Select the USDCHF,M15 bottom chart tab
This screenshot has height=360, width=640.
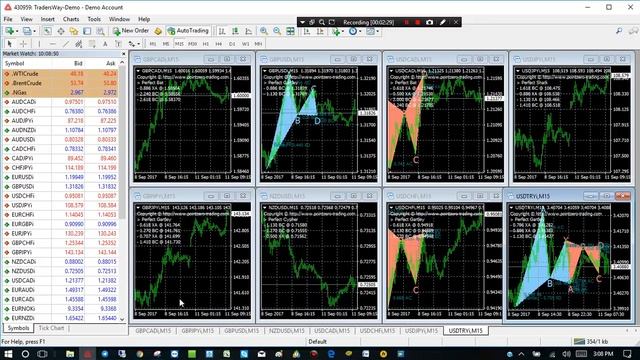[x=377, y=331]
